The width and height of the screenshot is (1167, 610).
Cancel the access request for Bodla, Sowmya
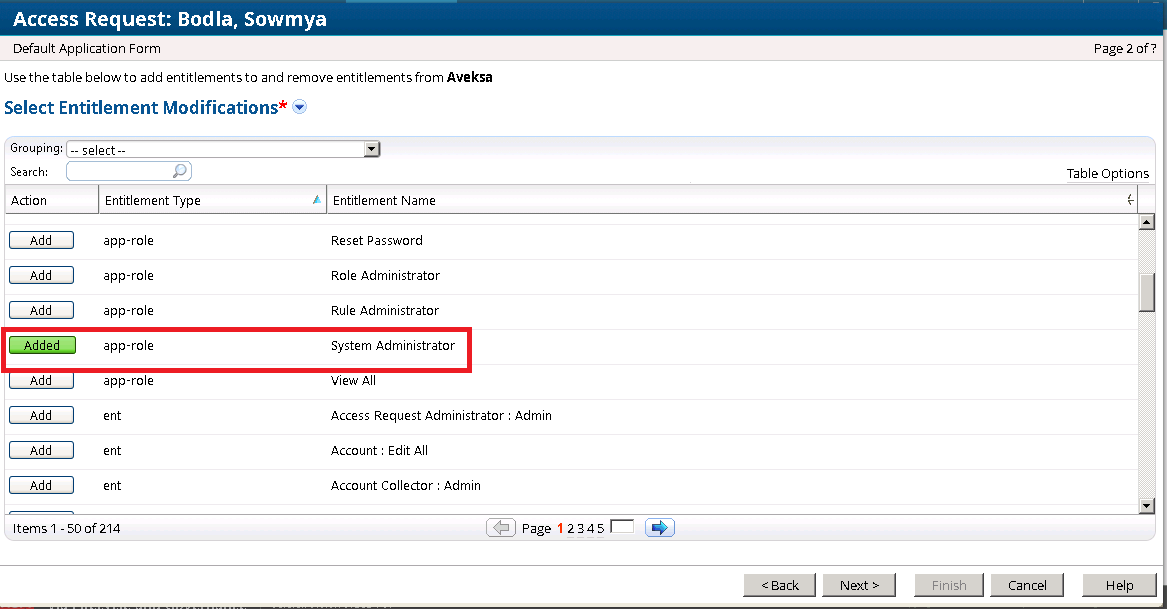[x=1026, y=585]
